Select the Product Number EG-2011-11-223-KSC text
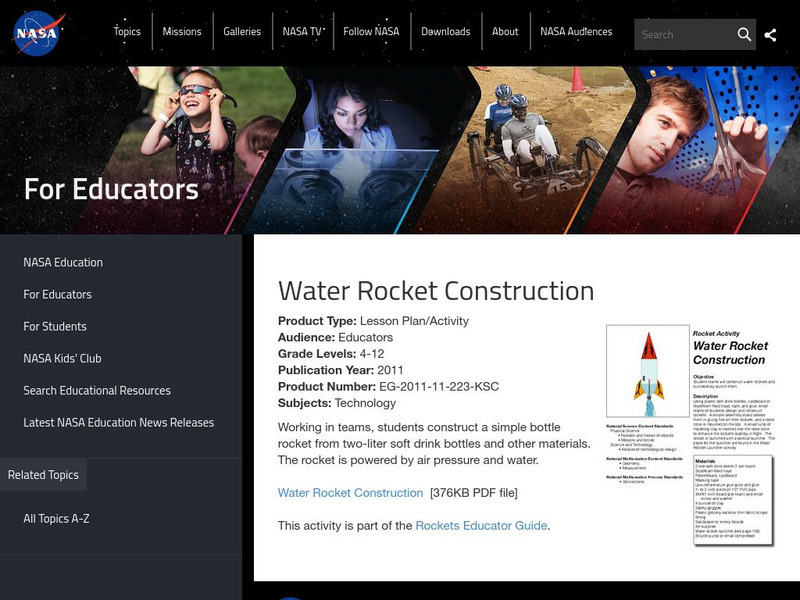 tap(388, 387)
